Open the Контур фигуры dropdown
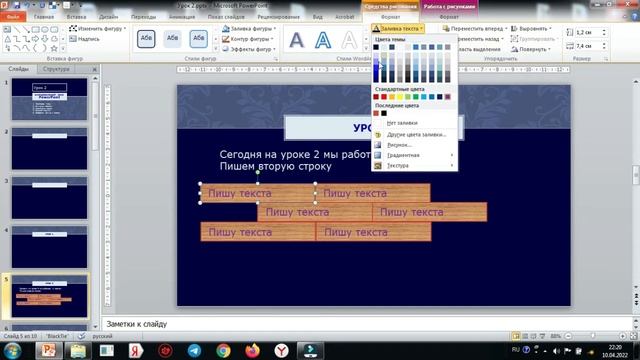This screenshot has width=640, height=360. [248, 39]
